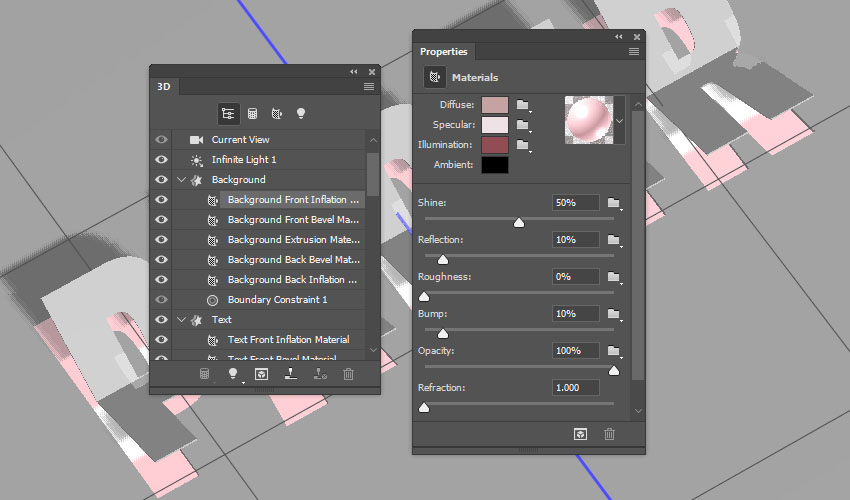Screen dimensions: 850x500
Task: Click the render cube icon in 3D panel
Action: pyautogui.click(x=261, y=374)
